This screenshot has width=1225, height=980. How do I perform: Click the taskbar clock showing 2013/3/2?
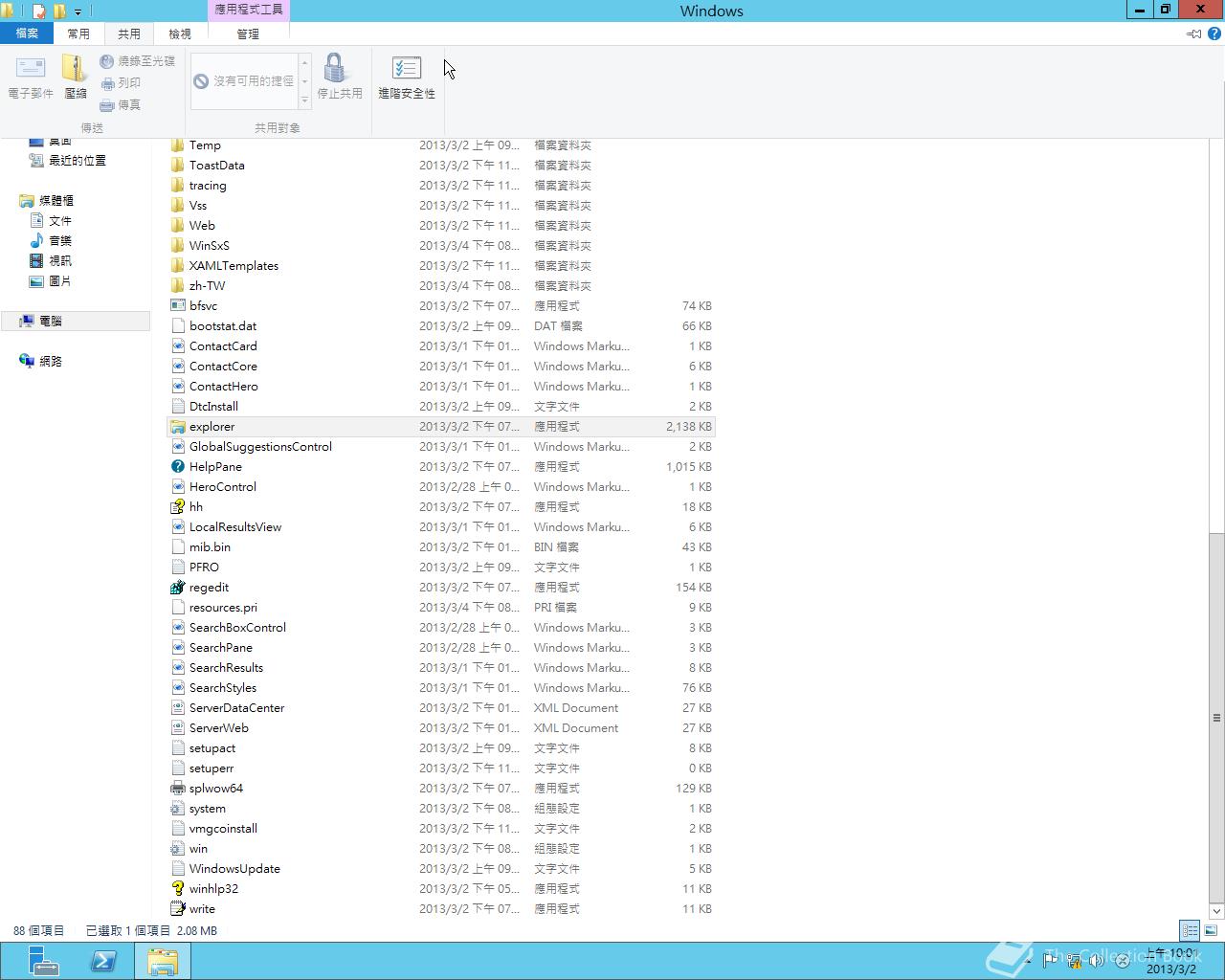[x=1172, y=961]
